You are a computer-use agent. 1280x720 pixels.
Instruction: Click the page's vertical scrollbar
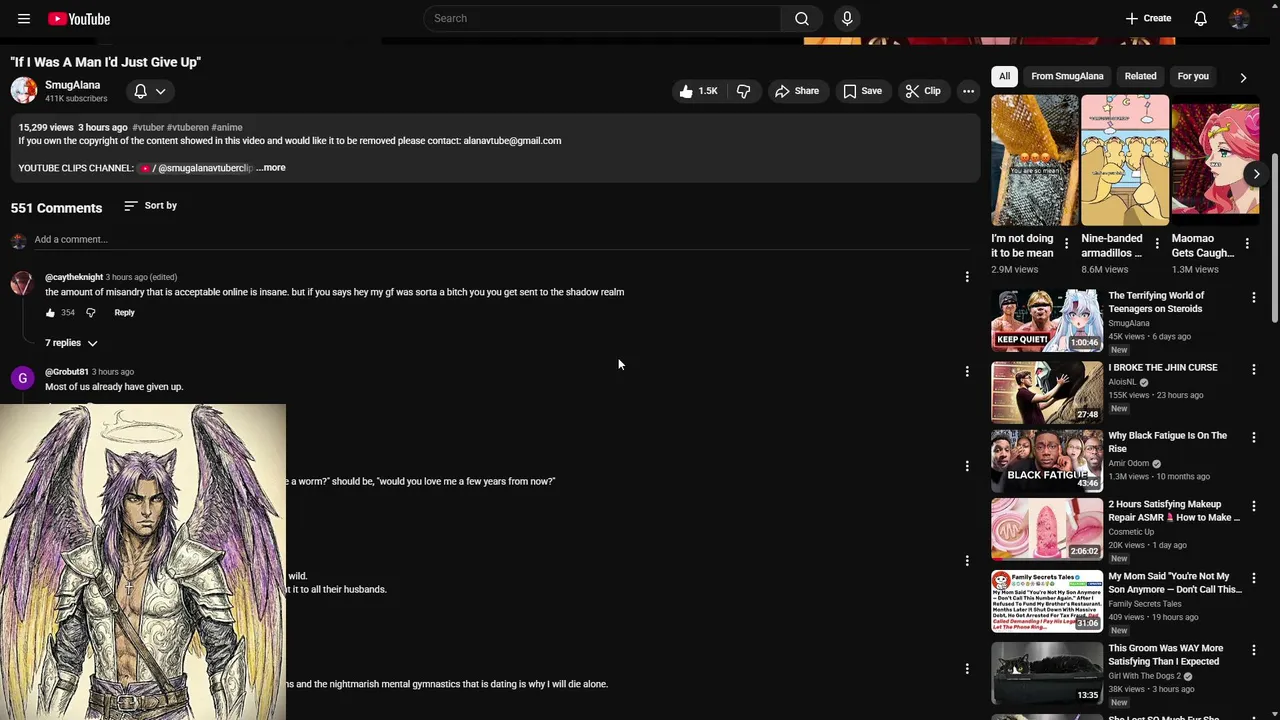(1275, 238)
